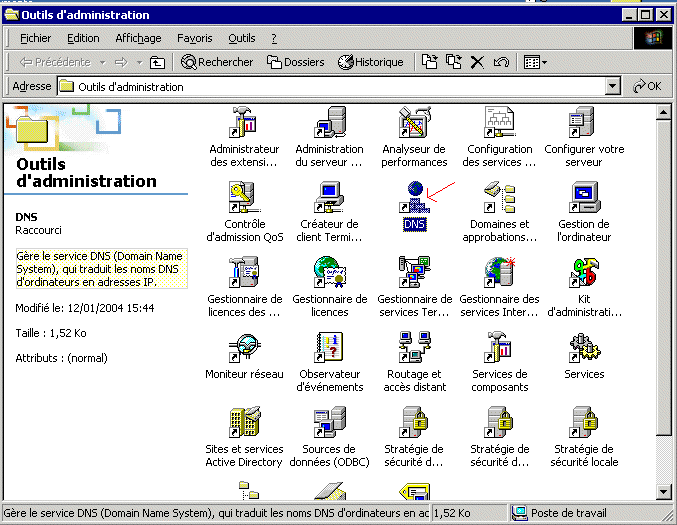The height and width of the screenshot is (525, 677).
Task: Click the Undo toolbar icon
Action: [x=501, y=63]
